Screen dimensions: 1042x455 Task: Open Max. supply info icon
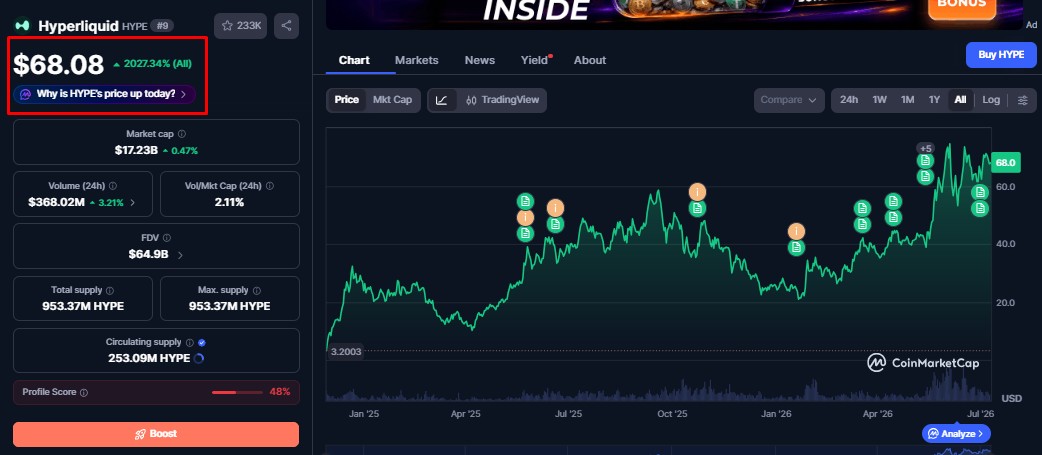(257, 290)
